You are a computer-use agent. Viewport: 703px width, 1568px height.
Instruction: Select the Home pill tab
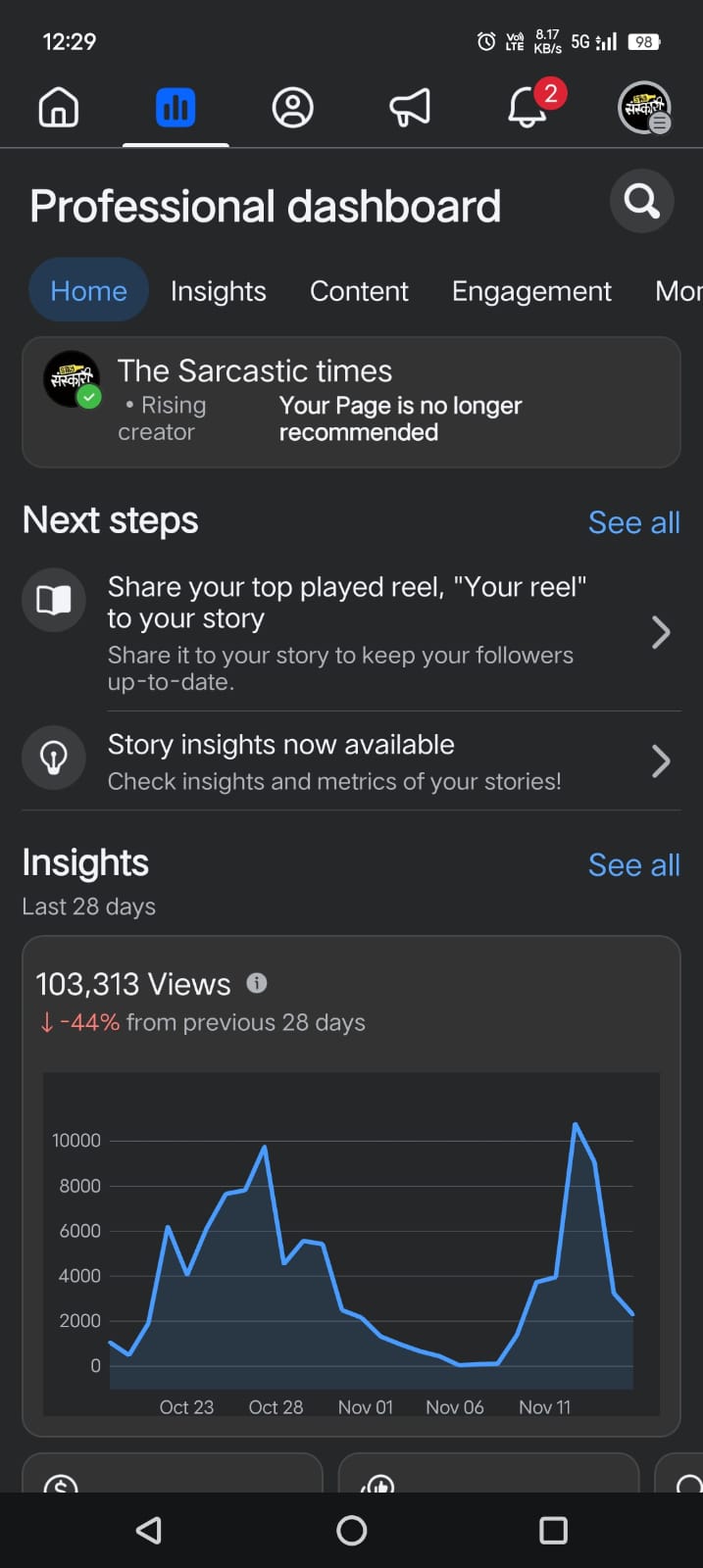click(88, 291)
